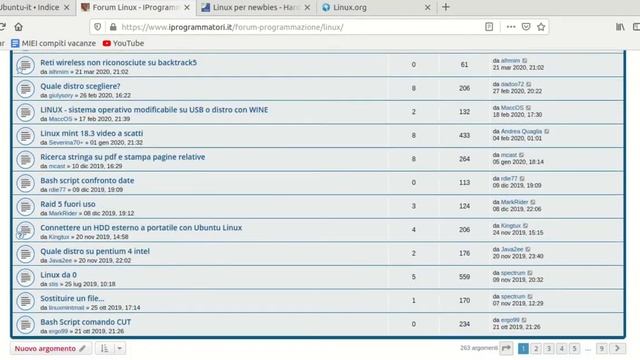Jump to last post icon in 'Bash Script comando CUT' row
The width and height of the screenshot is (640, 360).
(524, 320)
